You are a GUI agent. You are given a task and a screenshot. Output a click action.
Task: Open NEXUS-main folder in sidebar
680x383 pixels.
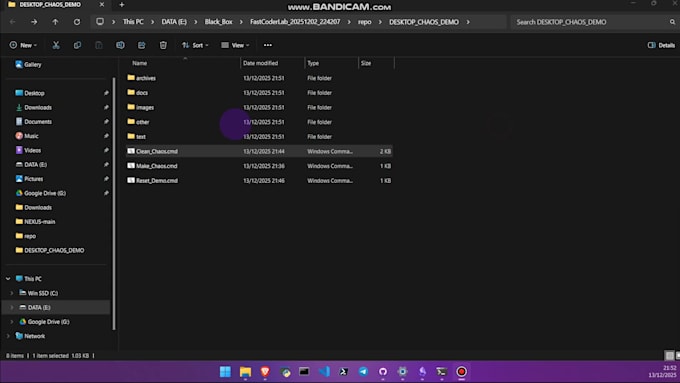pos(36,222)
